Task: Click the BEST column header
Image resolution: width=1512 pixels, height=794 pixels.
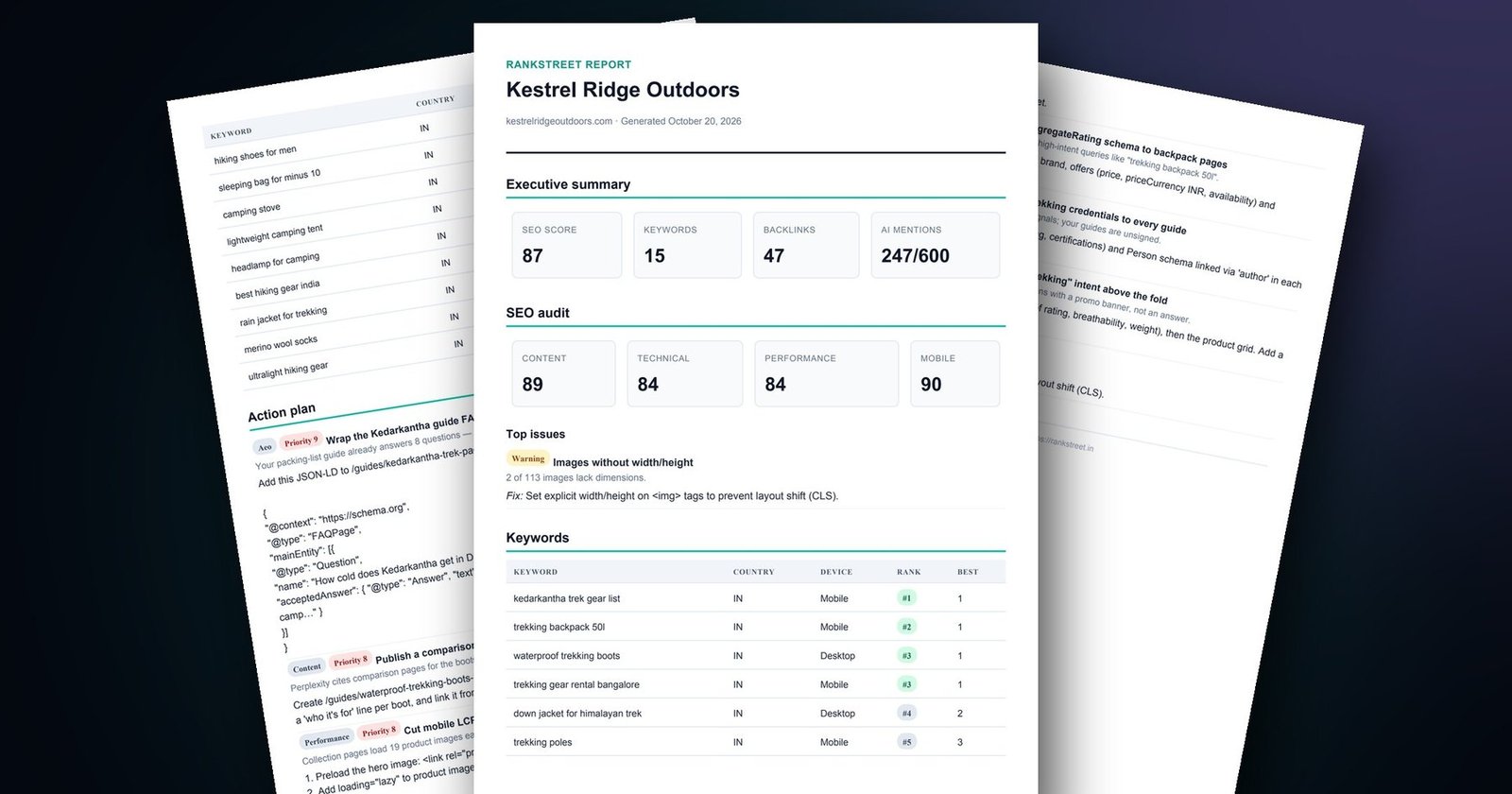Action: 968,572
